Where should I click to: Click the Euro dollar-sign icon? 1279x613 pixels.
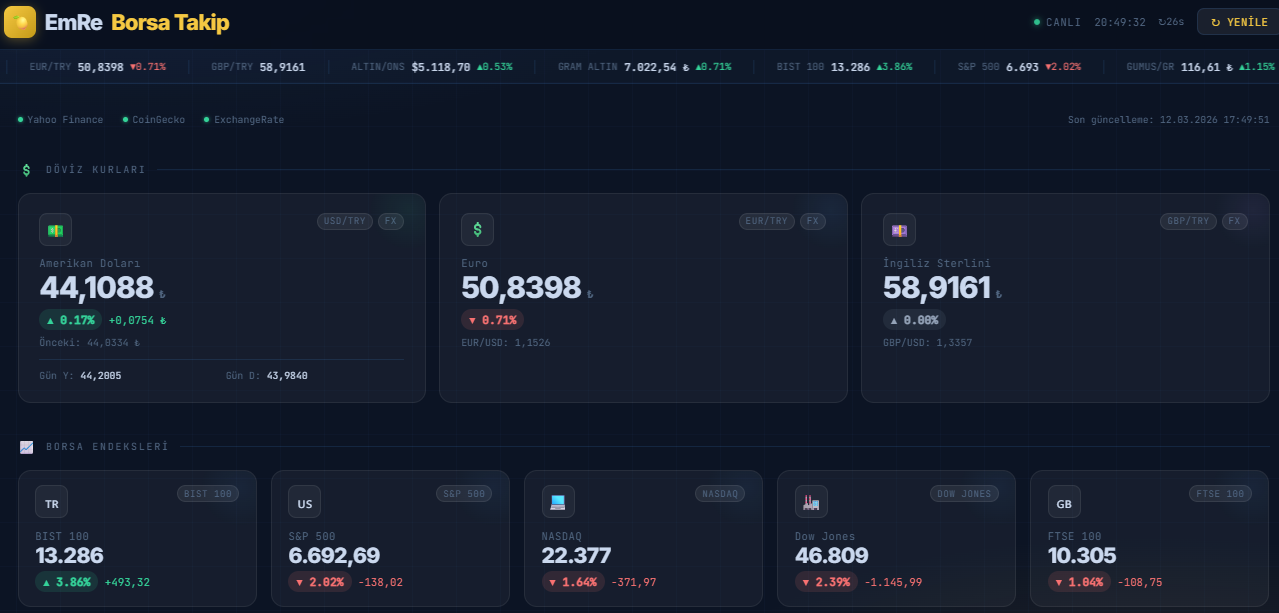coord(477,230)
